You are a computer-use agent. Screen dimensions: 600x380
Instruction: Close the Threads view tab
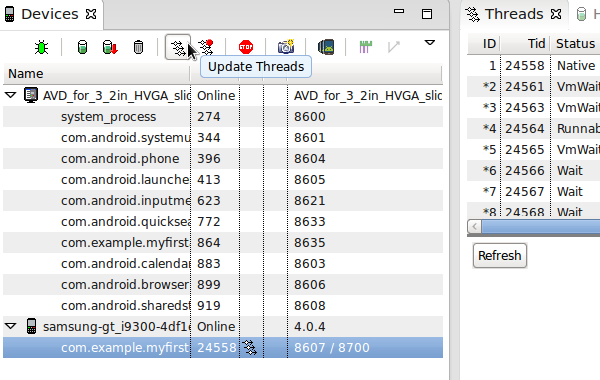tap(556, 15)
